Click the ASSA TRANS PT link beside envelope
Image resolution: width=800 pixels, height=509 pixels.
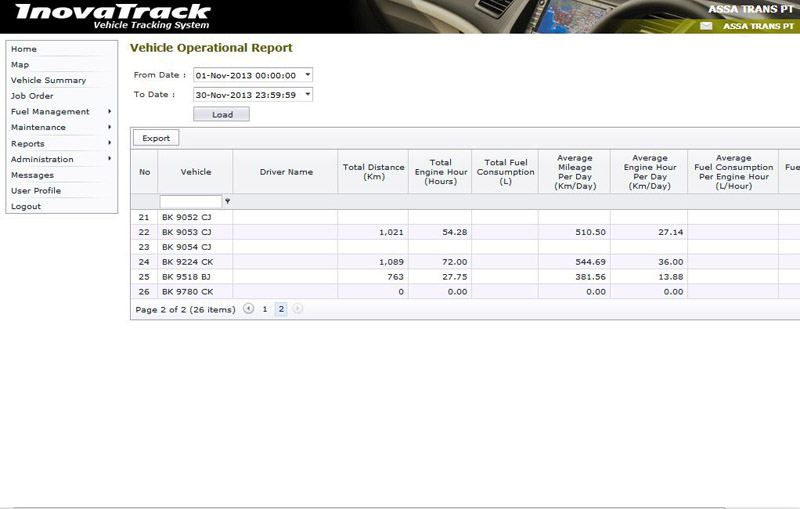click(x=758, y=26)
